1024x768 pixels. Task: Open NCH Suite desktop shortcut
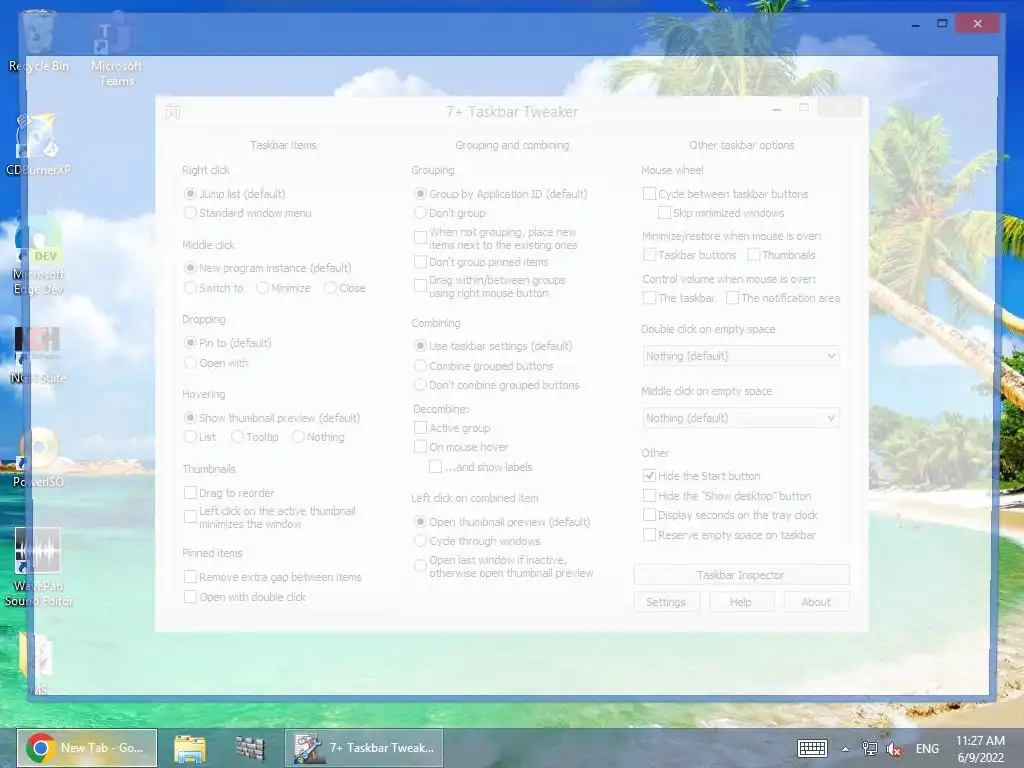[x=38, y=354]
